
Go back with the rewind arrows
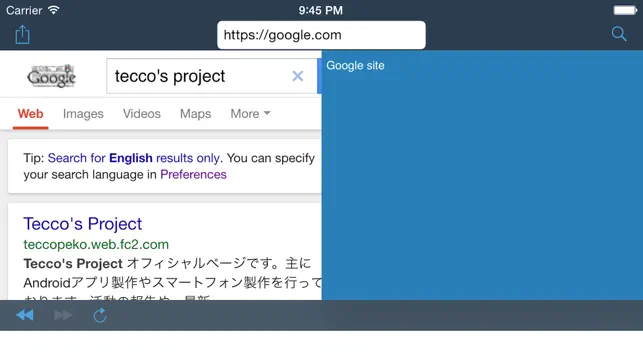(25, 315)
